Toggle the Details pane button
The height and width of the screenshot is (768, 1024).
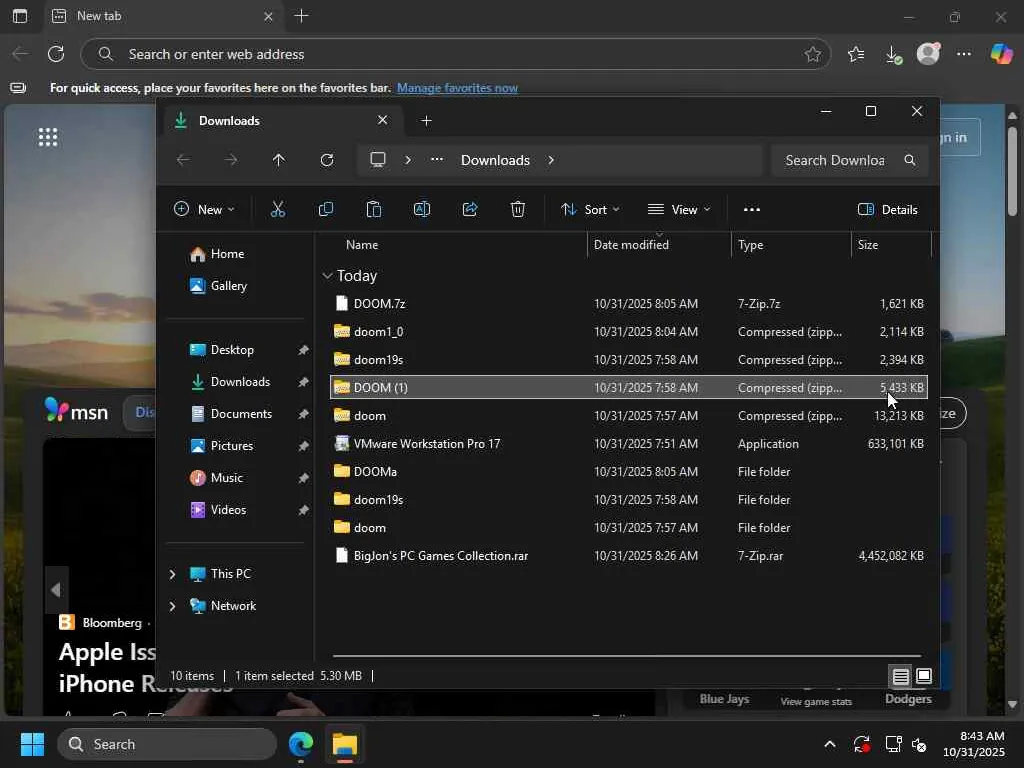(888, 209)
